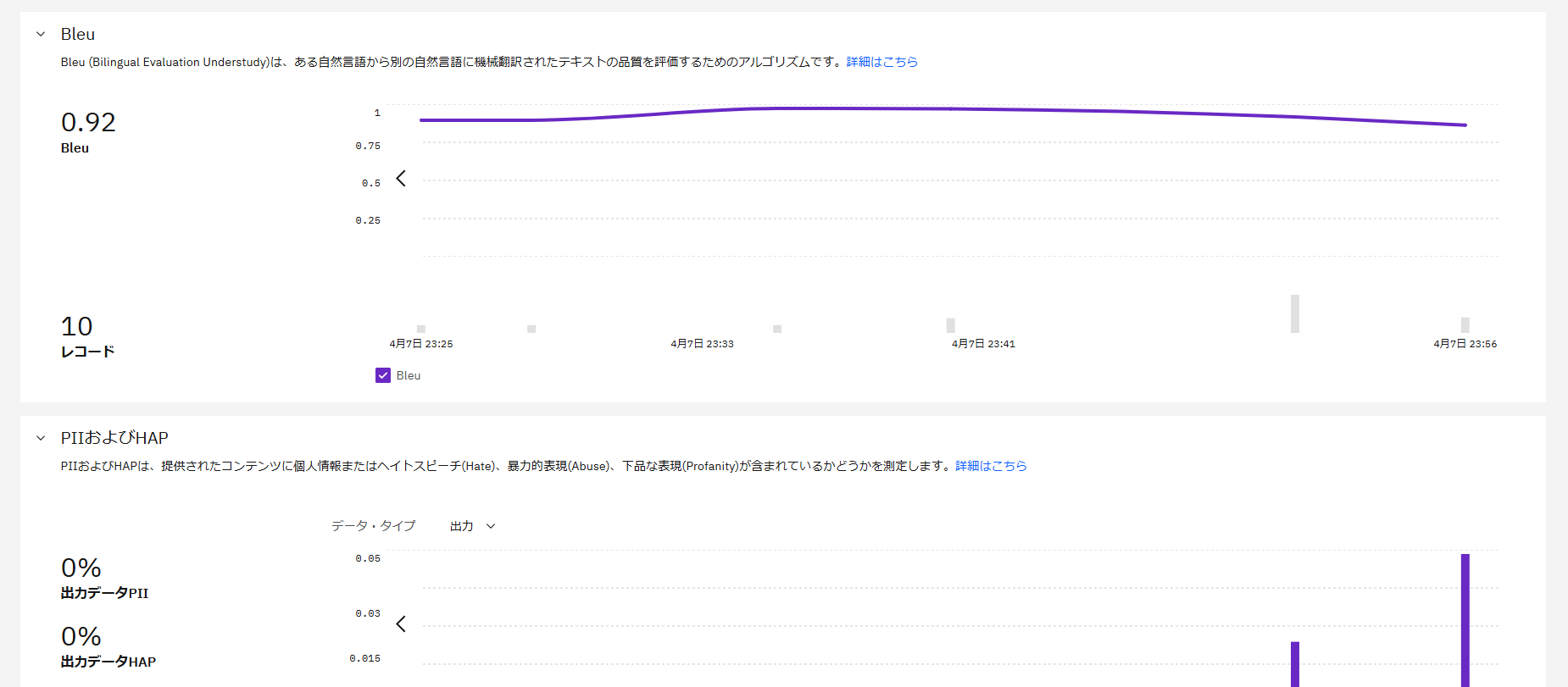Image resolution: width=1568 pixels, height=687 pixels.
Task: Click the 0.92 Bleu score value
Action: click(88, 122)
